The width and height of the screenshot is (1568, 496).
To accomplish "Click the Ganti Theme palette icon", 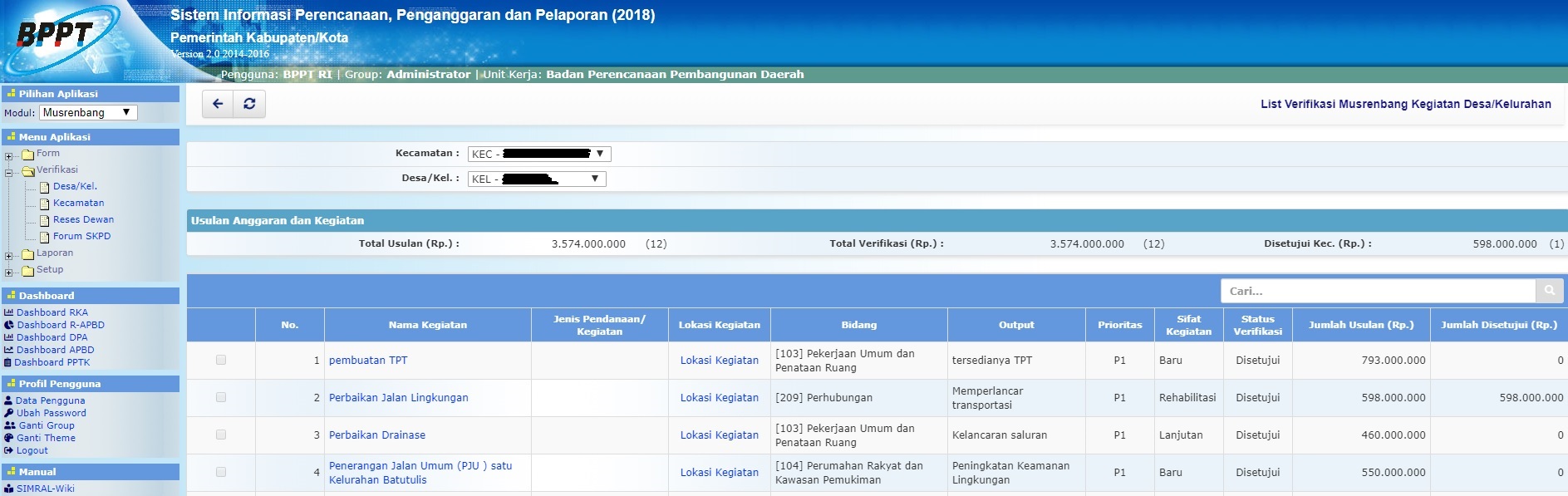I will (x=9, y=438).
